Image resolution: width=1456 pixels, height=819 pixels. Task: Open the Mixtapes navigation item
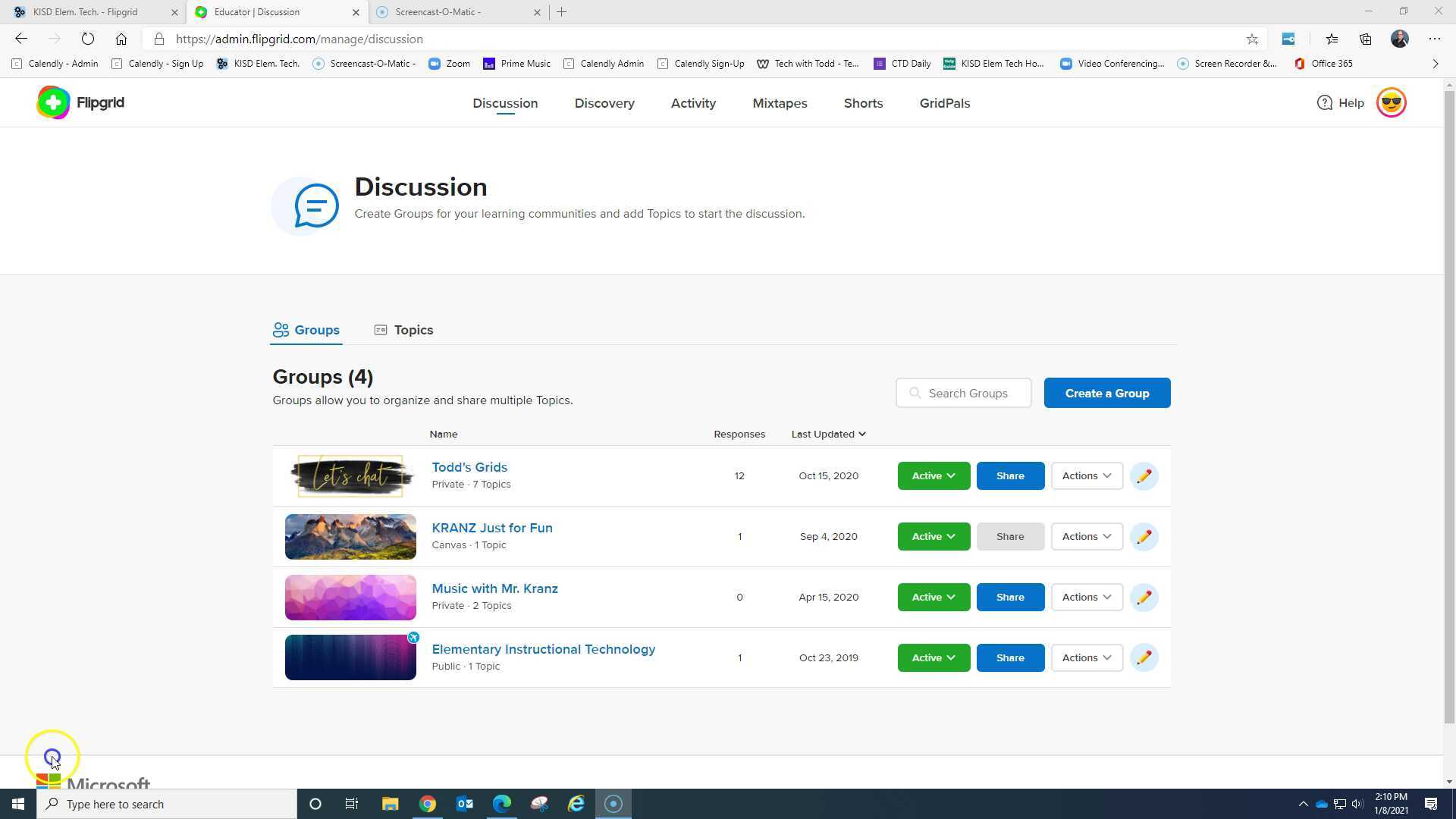point(780,103)
